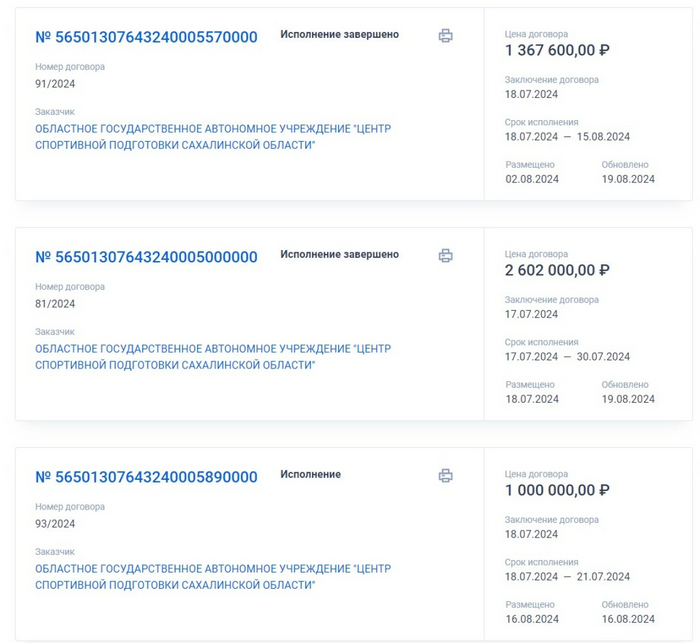Open contract № 56501307643240005000000
The height and width of the screenshot is (643, 700).
tap(146, 257)
